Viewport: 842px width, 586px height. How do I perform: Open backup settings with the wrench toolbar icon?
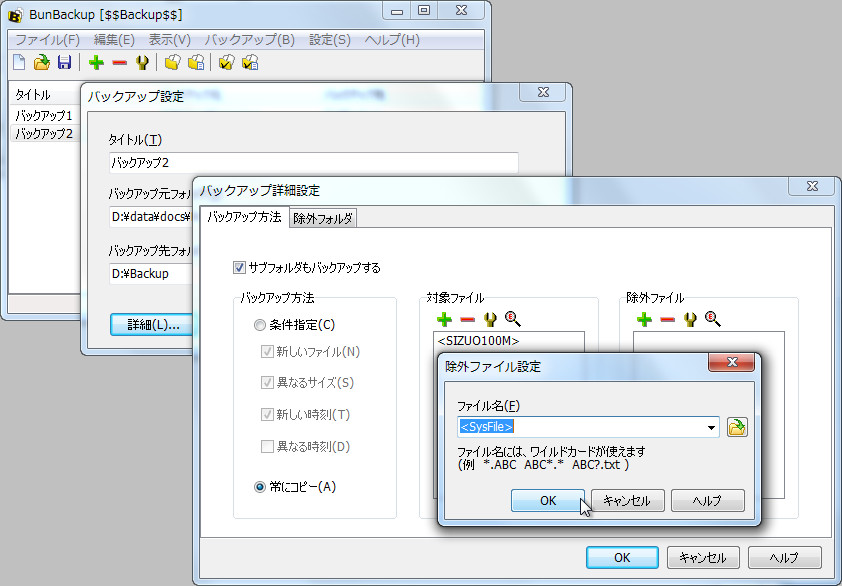(141, 62)
